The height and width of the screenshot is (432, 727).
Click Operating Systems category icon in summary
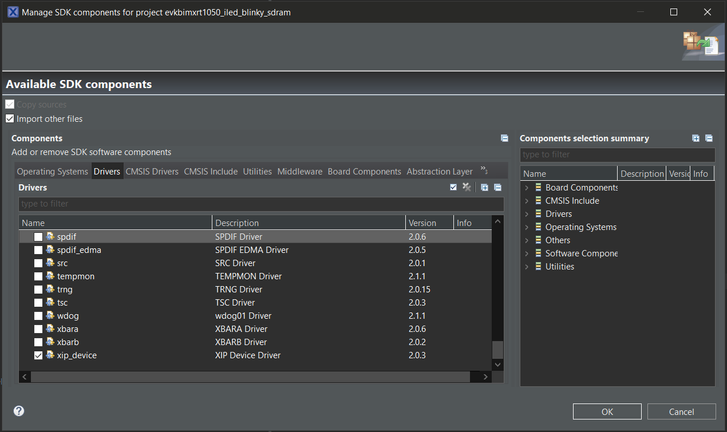pyautogui.click(x=538, y=227)
